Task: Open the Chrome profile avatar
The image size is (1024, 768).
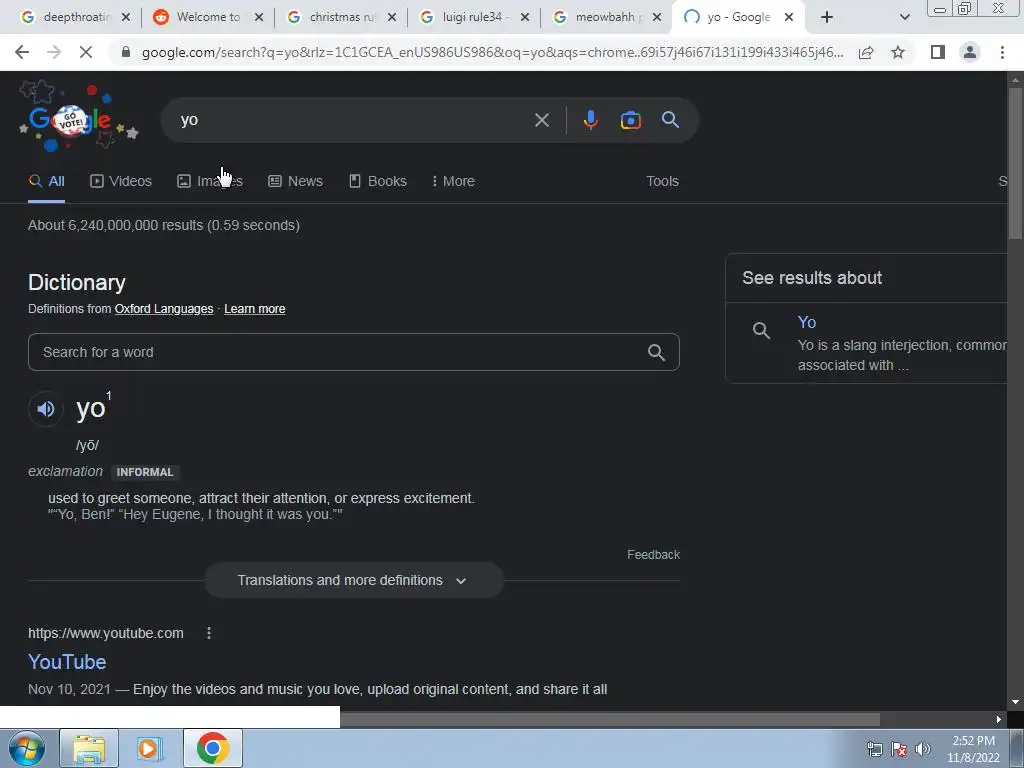Action: [970, 52]
